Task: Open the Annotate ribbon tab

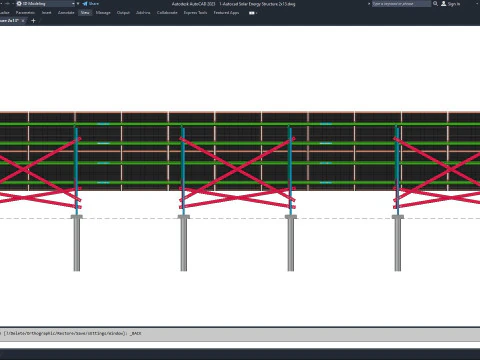Action: tap(66, 13)
